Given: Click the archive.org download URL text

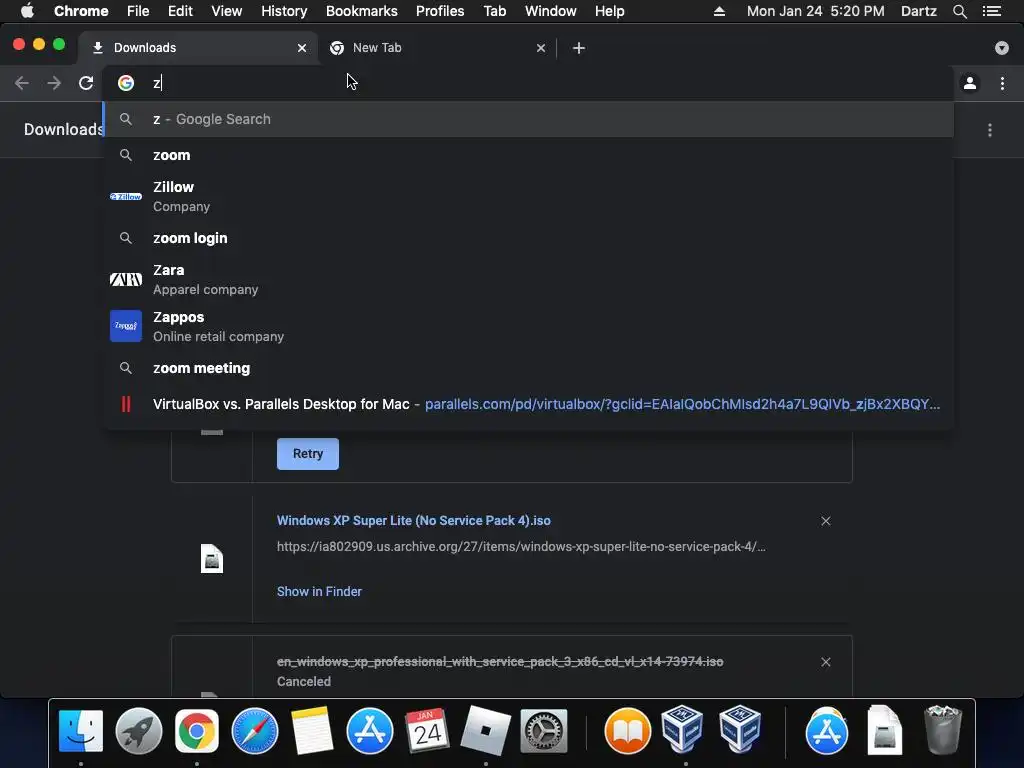Looking at the screenshot, I should (x=521, y=547).
